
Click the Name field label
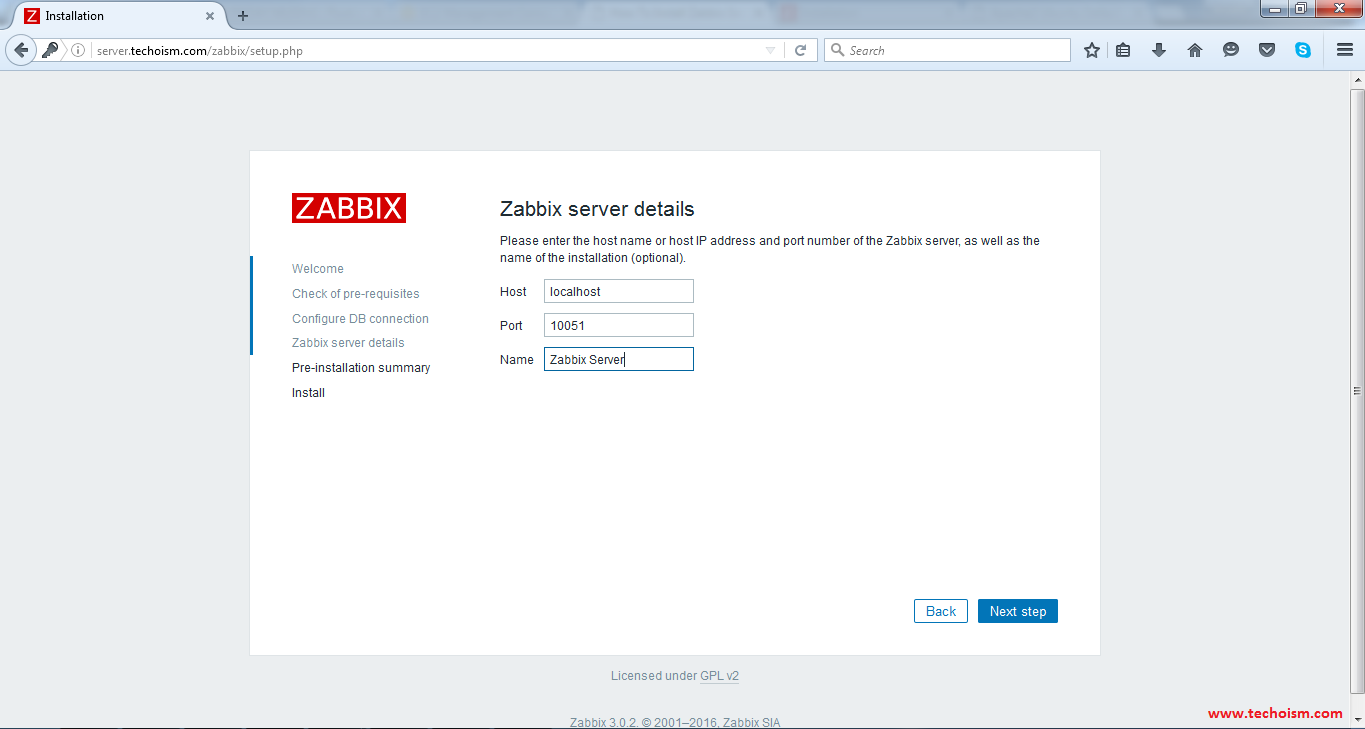tap(517, 360)
